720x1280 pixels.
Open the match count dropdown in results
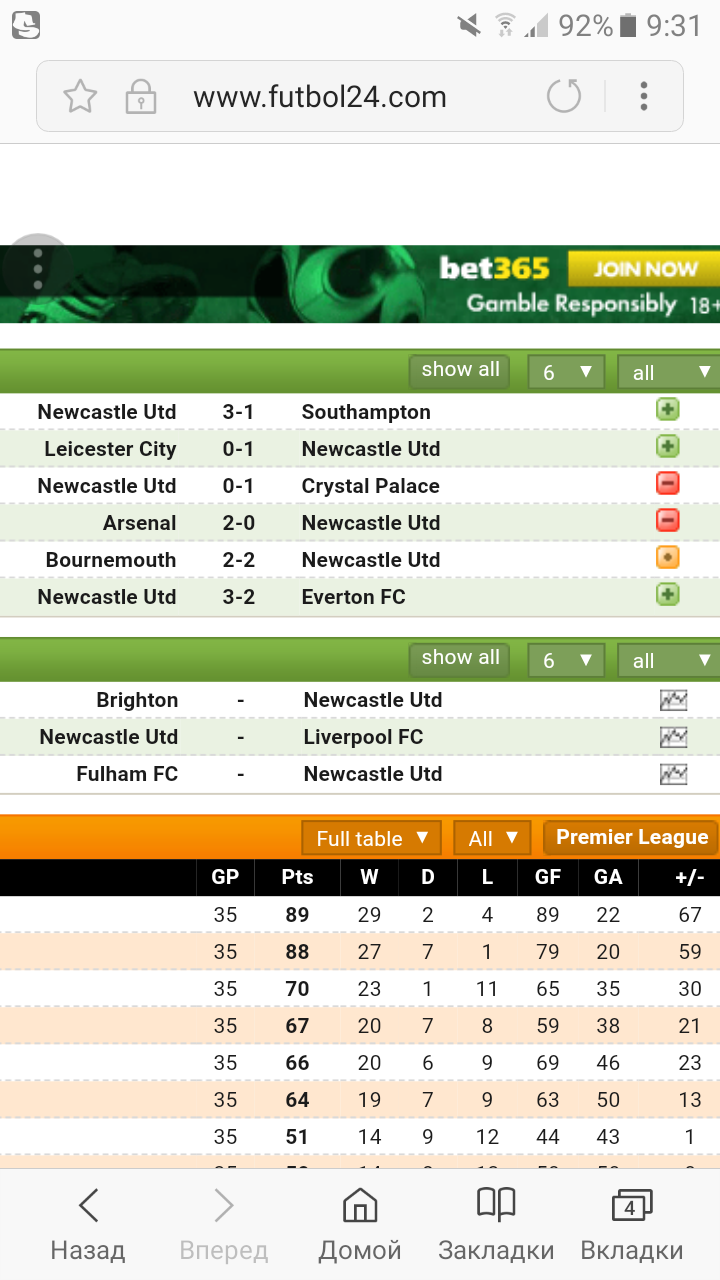[566, 372]
